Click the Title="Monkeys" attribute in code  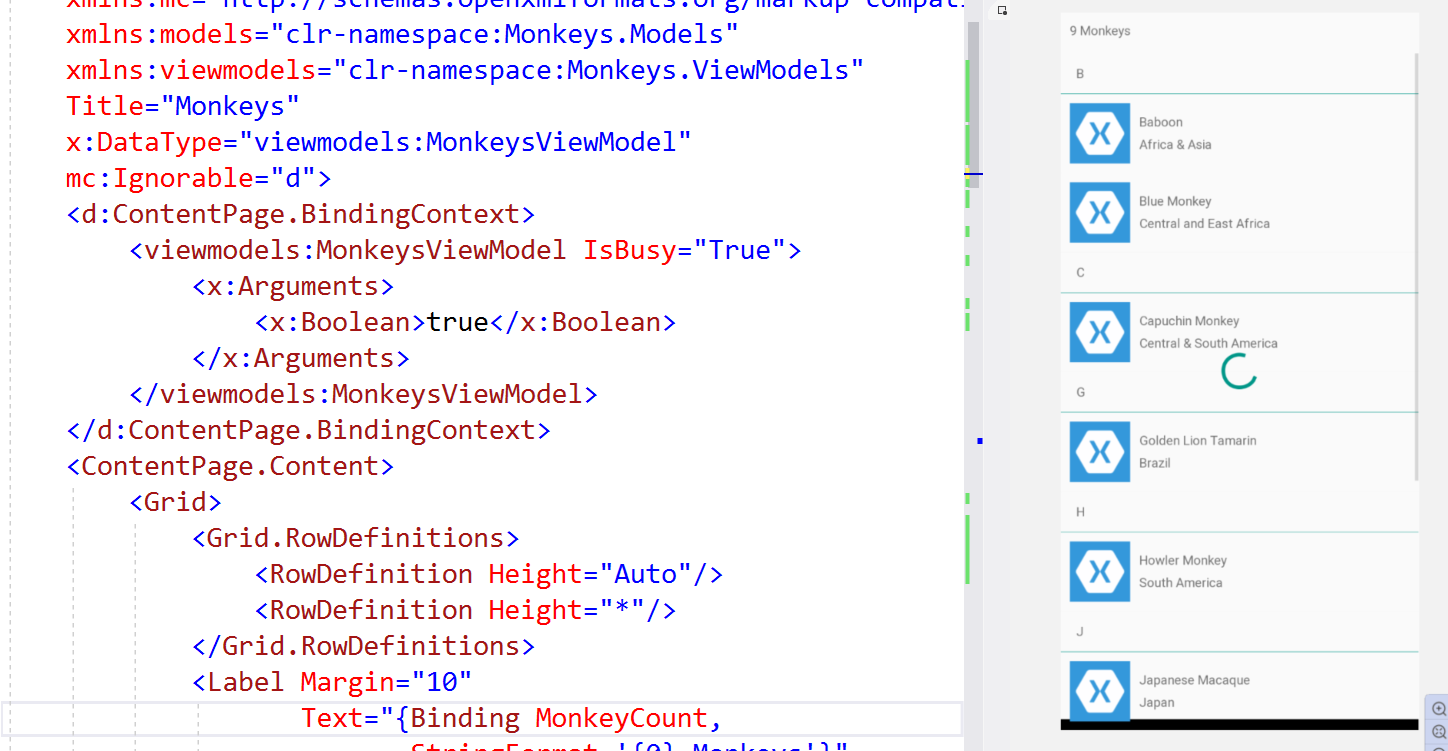click(x=183, y=106)
